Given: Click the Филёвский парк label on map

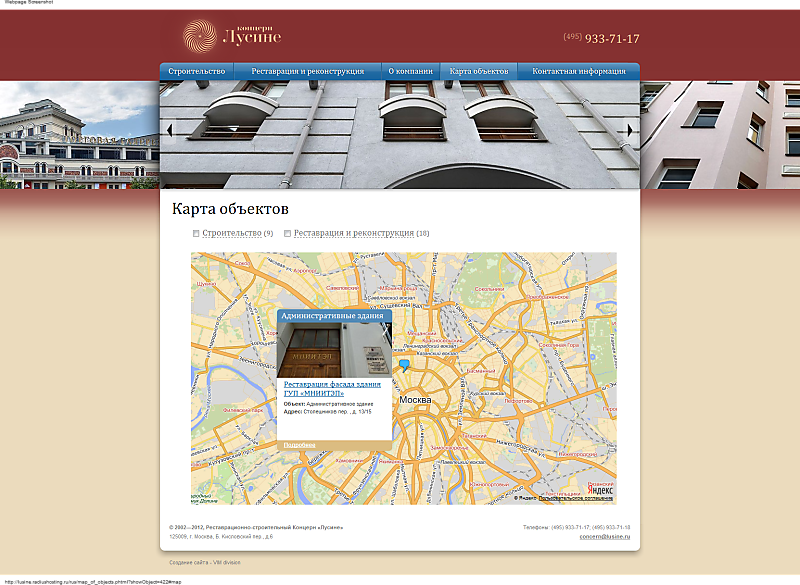Looking at the screenshot, I should tap(243, 410).
